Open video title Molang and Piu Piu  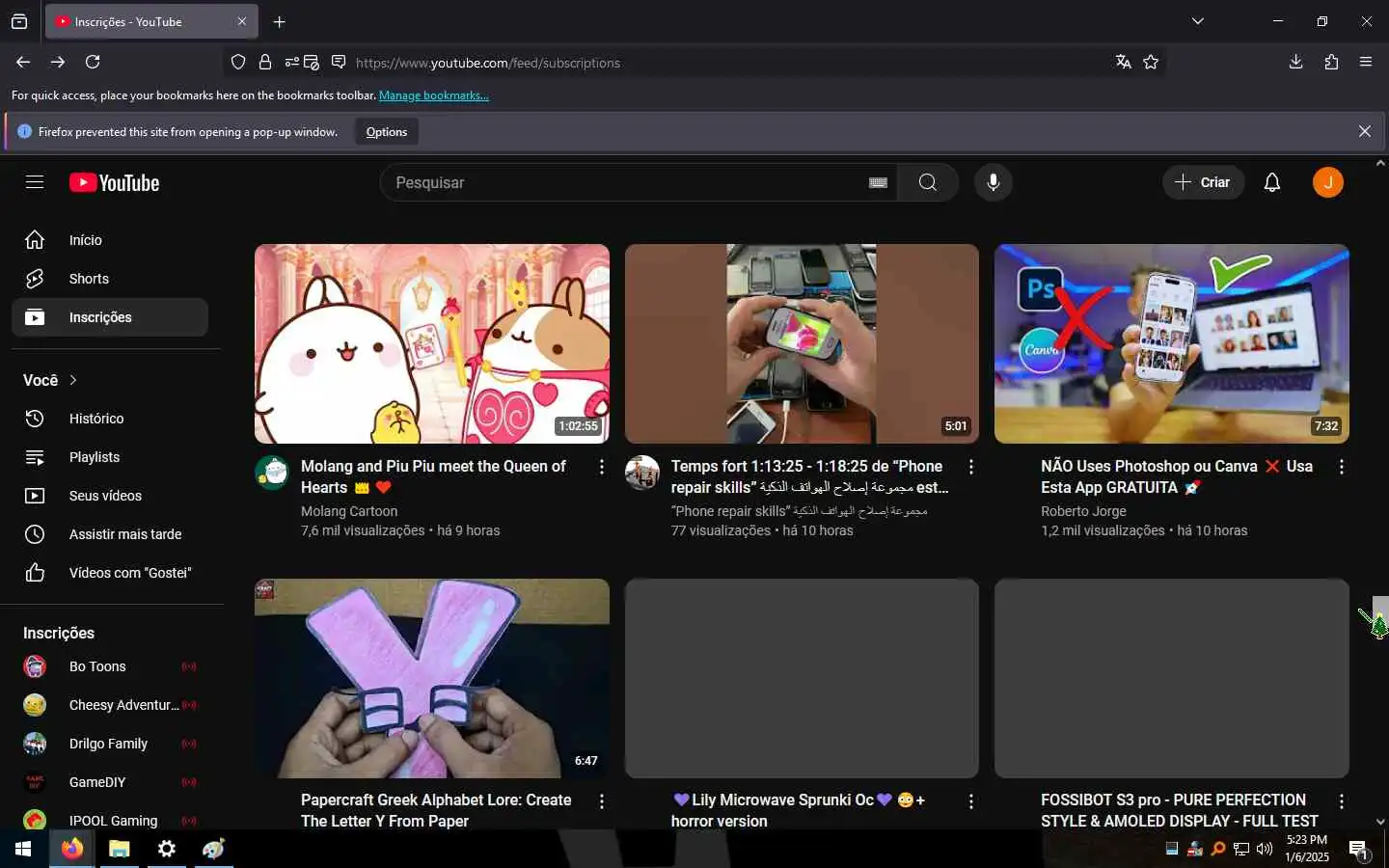tap(433, 476)
